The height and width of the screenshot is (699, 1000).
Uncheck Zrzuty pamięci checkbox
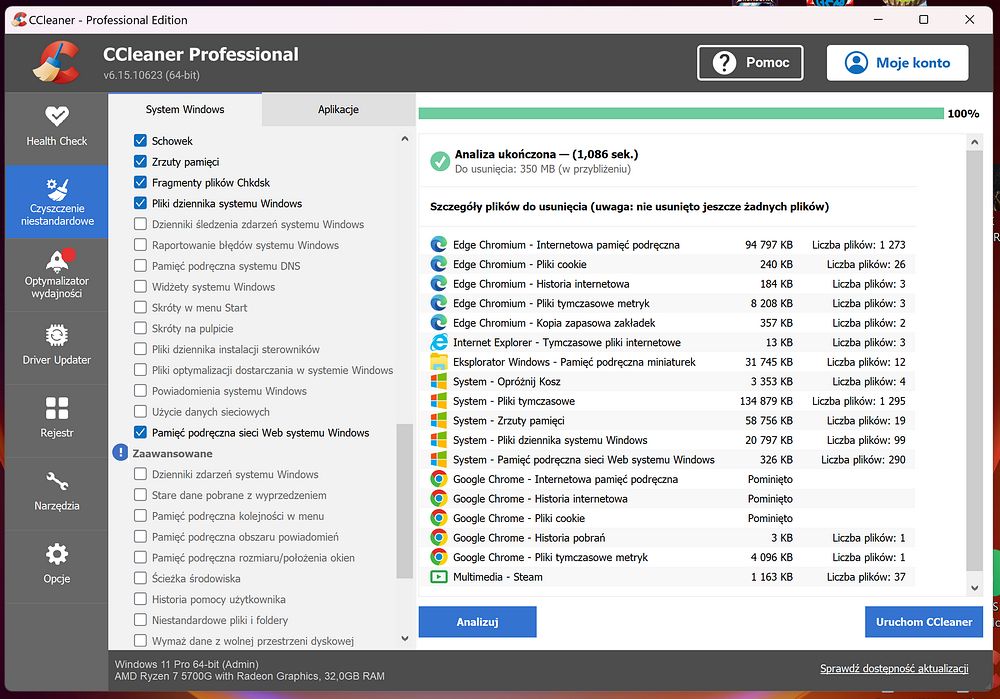click(140, 161)
